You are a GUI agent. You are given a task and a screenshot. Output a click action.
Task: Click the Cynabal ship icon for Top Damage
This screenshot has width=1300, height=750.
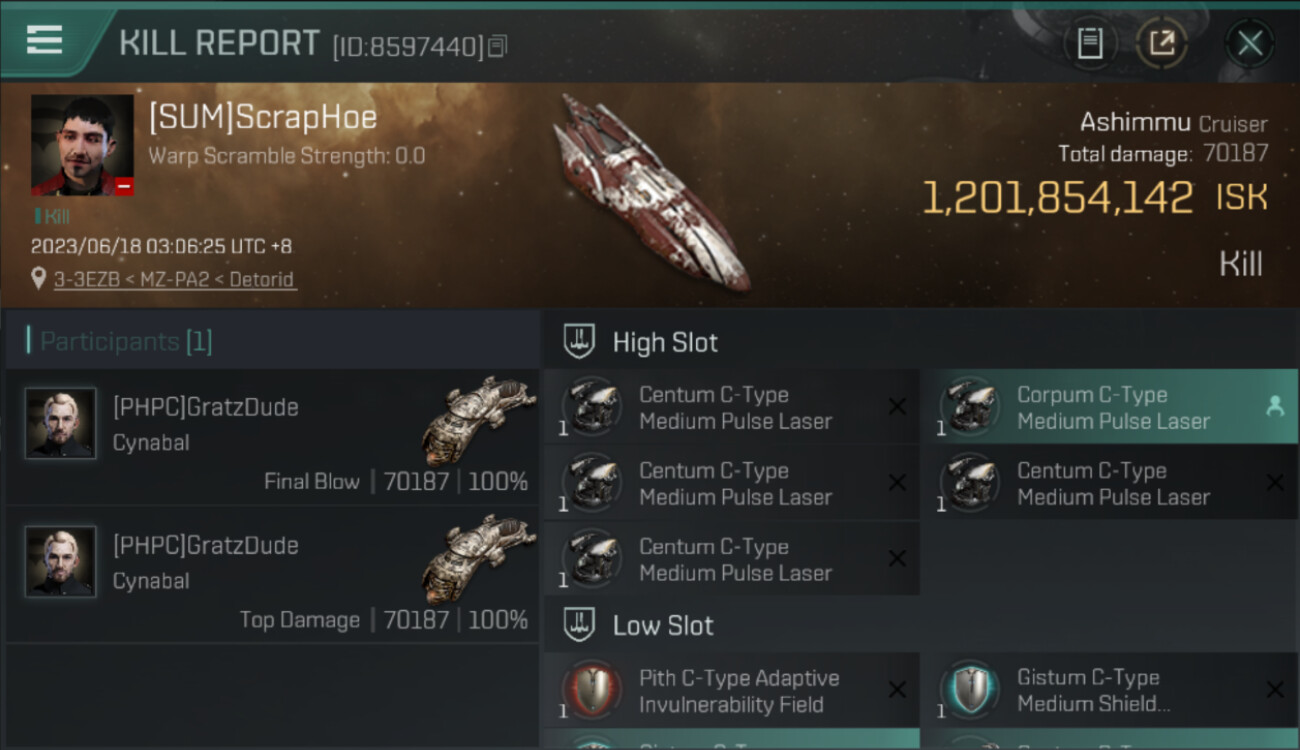pyautogui.click(x=478, y=560)
